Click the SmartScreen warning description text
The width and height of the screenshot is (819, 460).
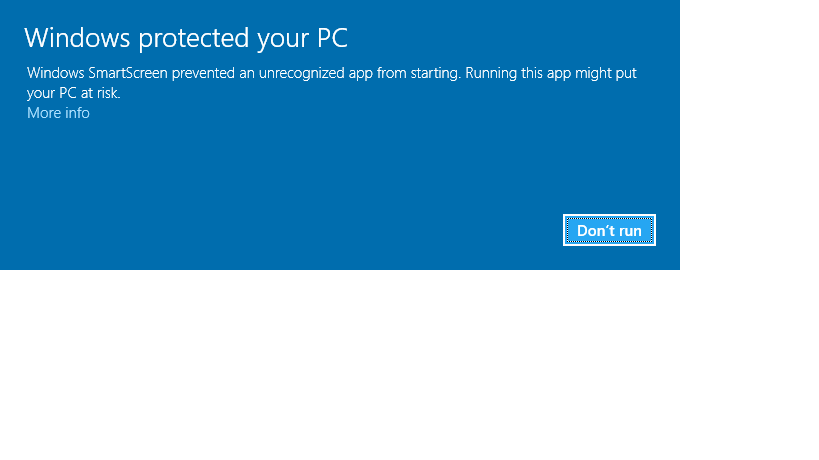[x=331, y=74]
